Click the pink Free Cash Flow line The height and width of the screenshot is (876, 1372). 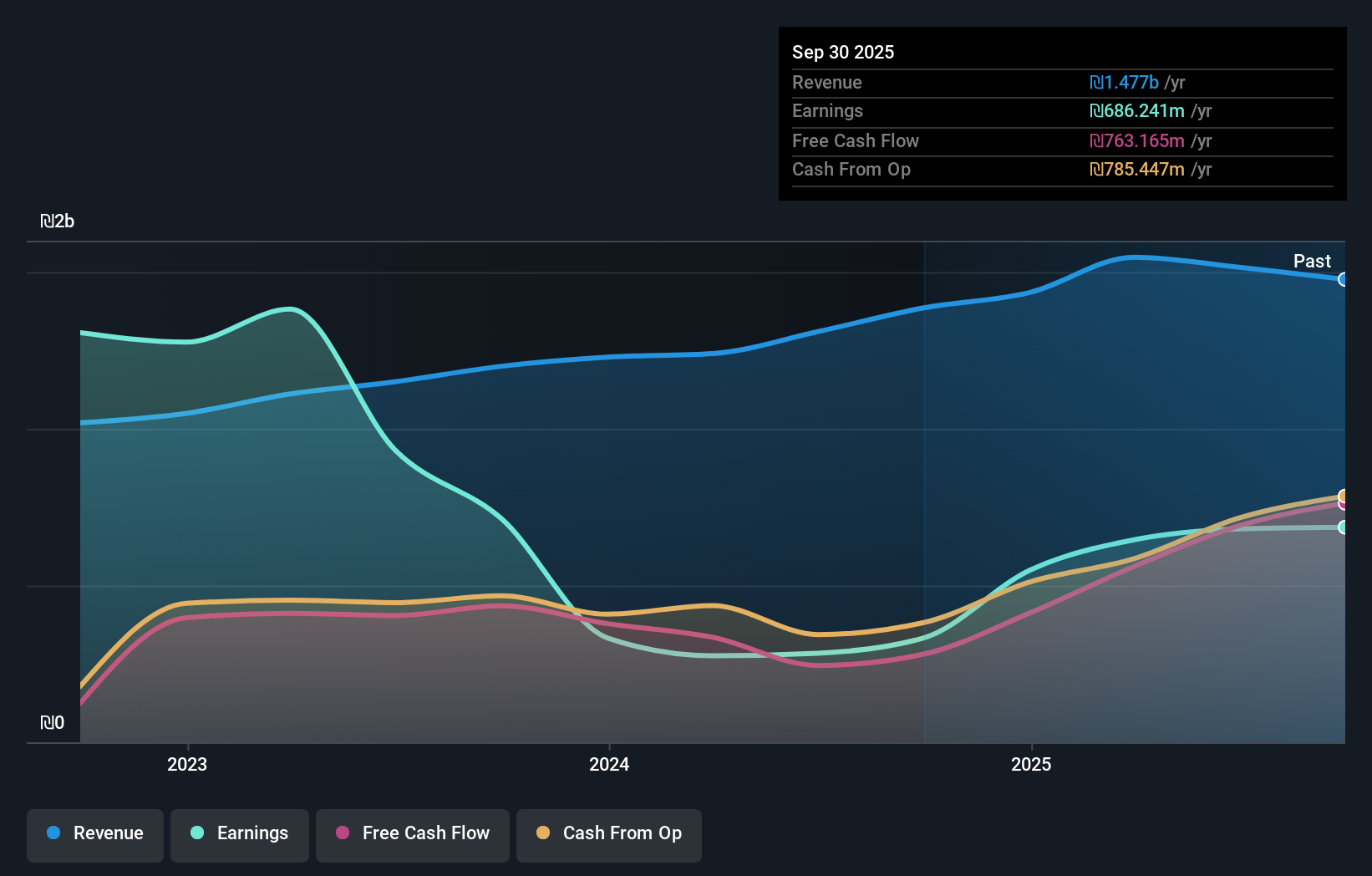pos(334,614)
